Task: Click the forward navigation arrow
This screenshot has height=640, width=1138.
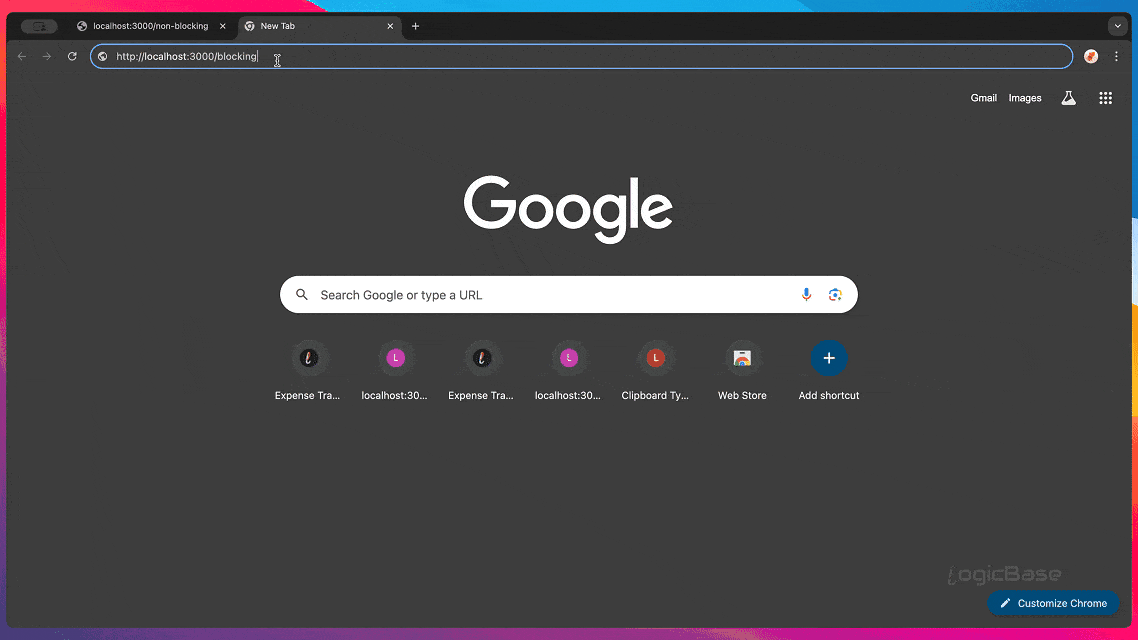Action: [46, 56]
